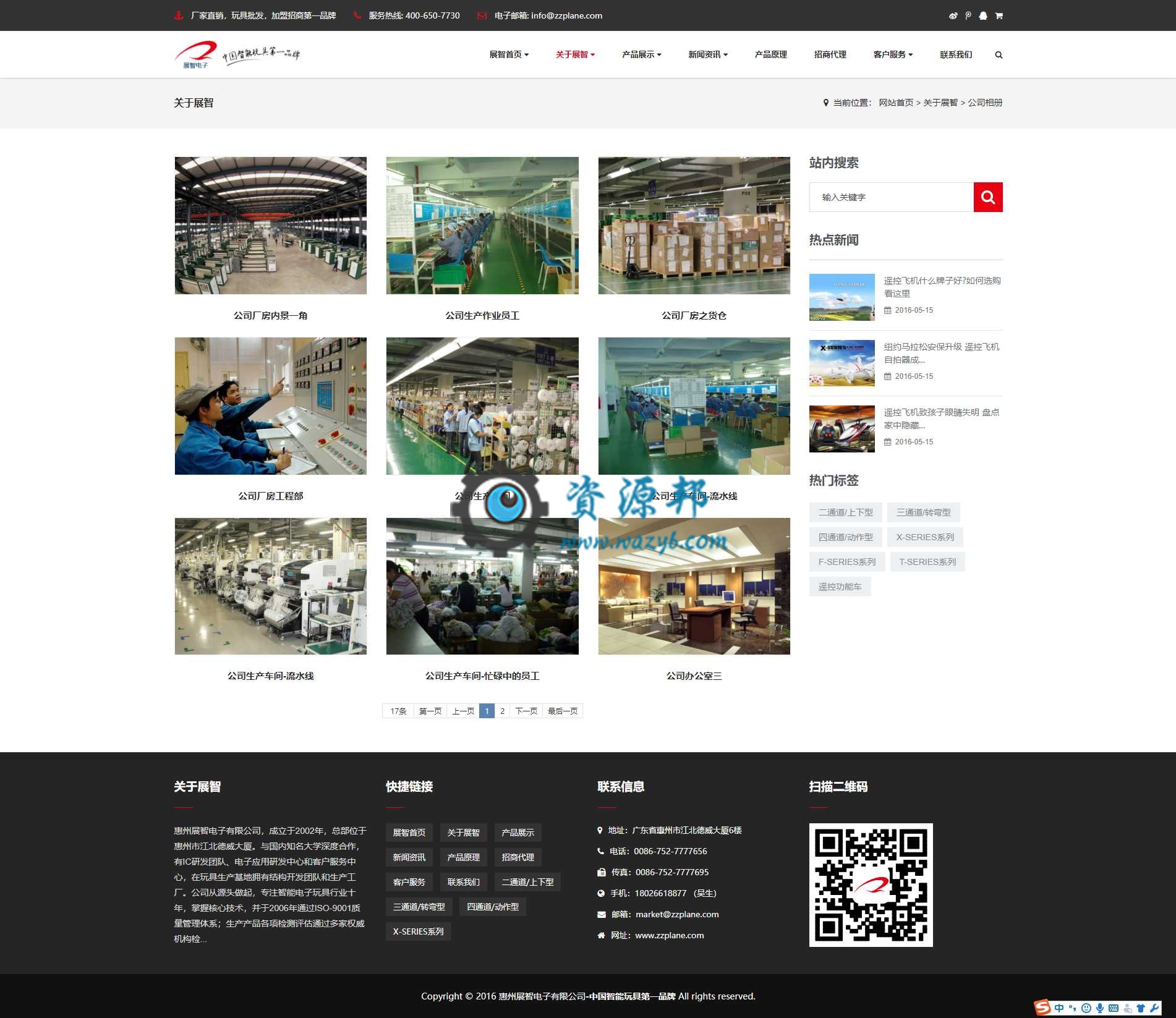Image resolution: width=1176 pixels, height=1018 pixels.
Task: Expand the 展智首页 menu dropdown
Action: [x=509, y=54]
